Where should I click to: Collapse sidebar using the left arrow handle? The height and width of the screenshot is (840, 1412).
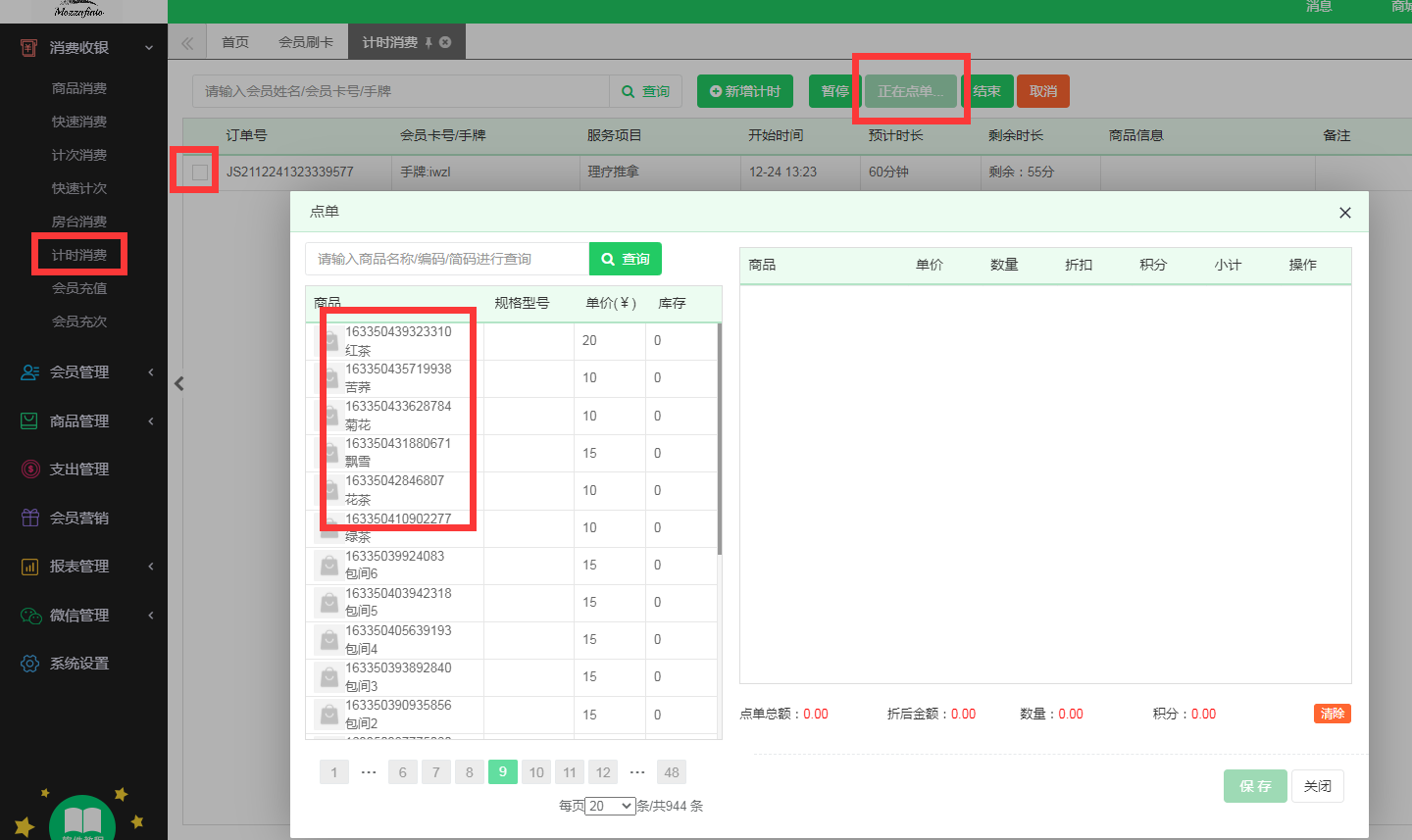[x=178, y=384]
